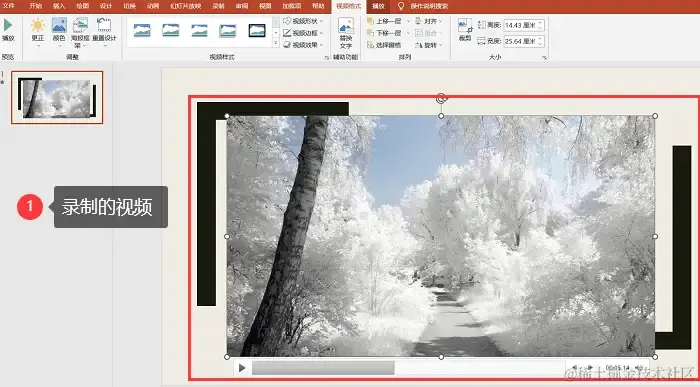Apply the first video style thumbnail
The image size is (700, 387).
[x=142, y=30]
